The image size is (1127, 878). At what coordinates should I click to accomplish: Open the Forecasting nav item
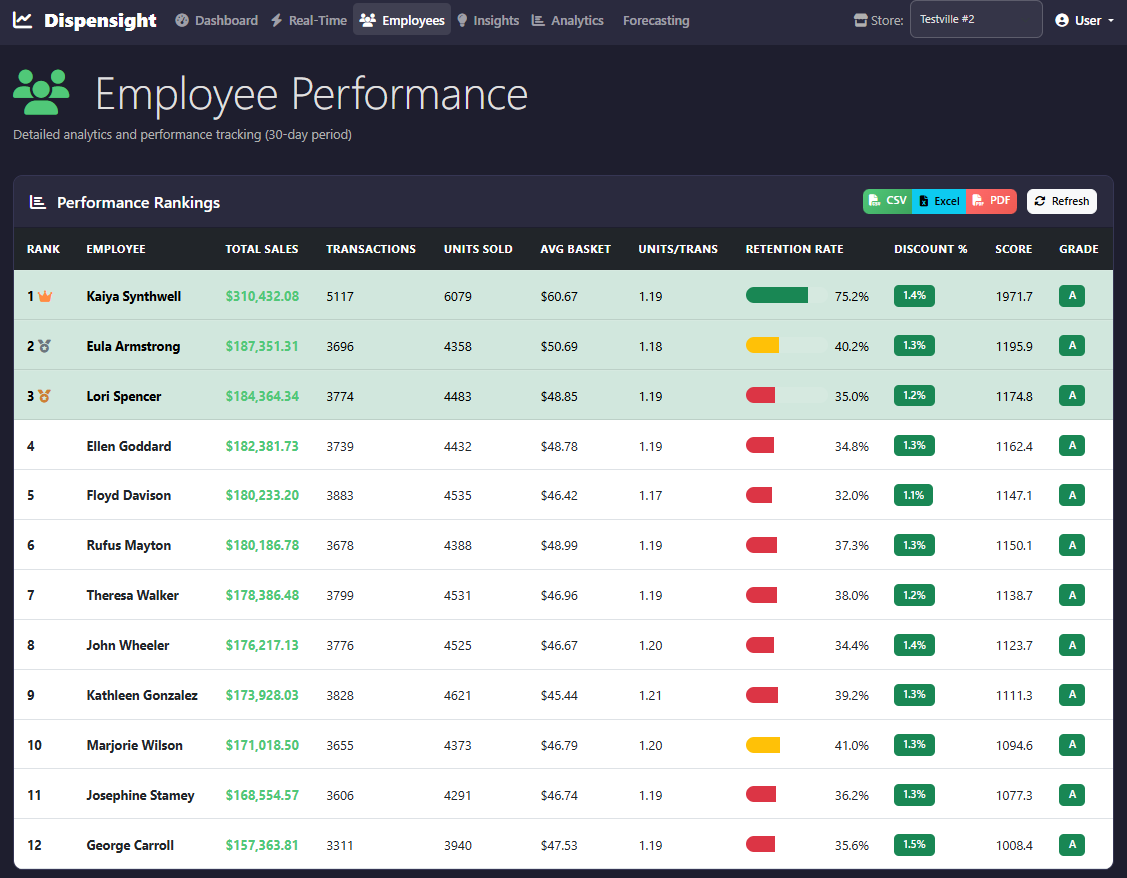click(x=656, y=20)
